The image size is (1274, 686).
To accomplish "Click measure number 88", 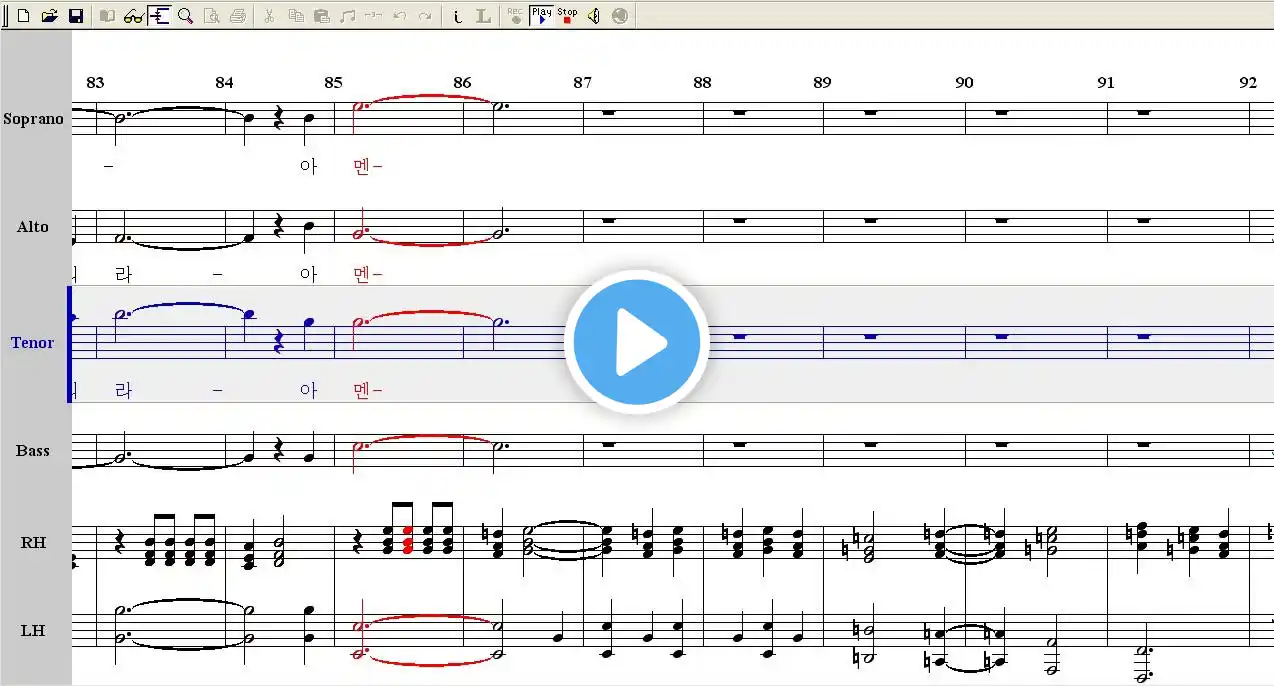I will [x=702, y=83].
